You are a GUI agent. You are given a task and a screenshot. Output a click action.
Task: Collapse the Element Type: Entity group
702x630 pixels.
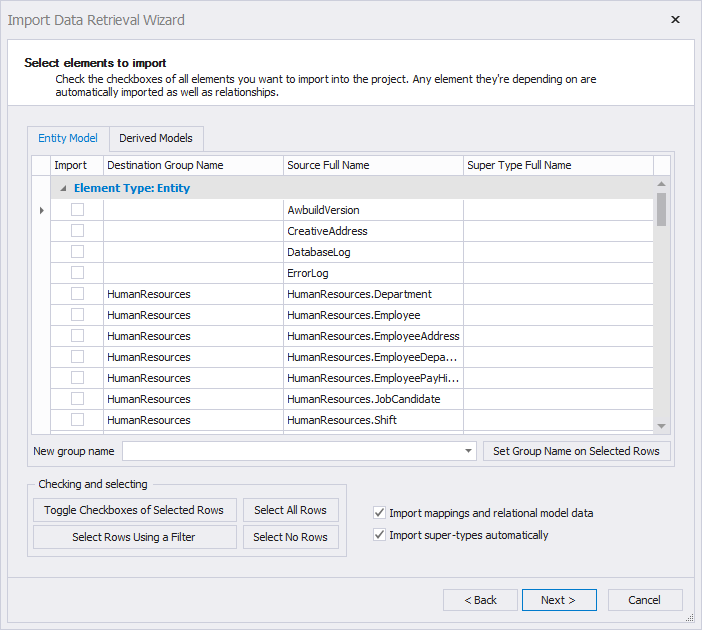coord(64,188)
